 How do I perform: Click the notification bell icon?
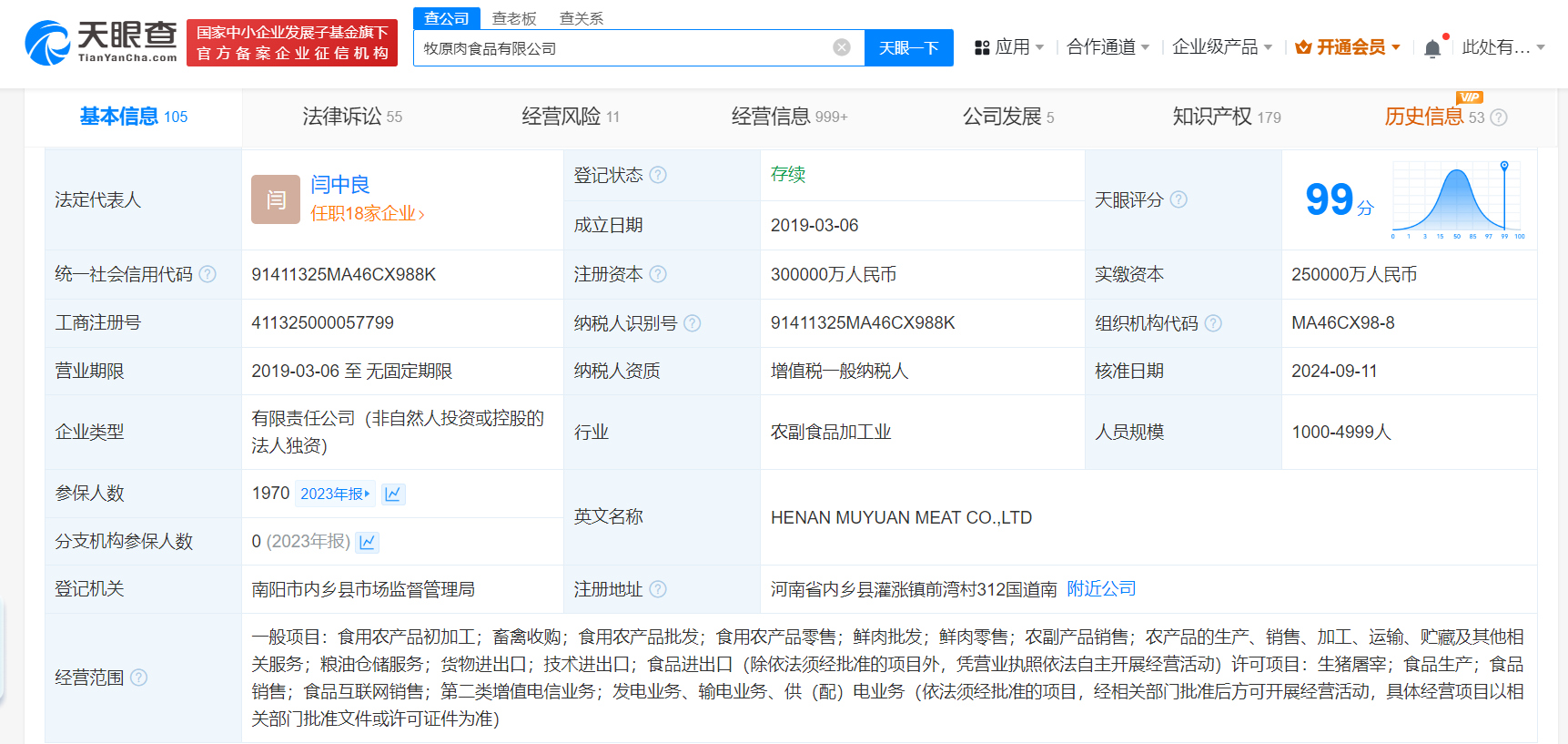[1432, 48]
